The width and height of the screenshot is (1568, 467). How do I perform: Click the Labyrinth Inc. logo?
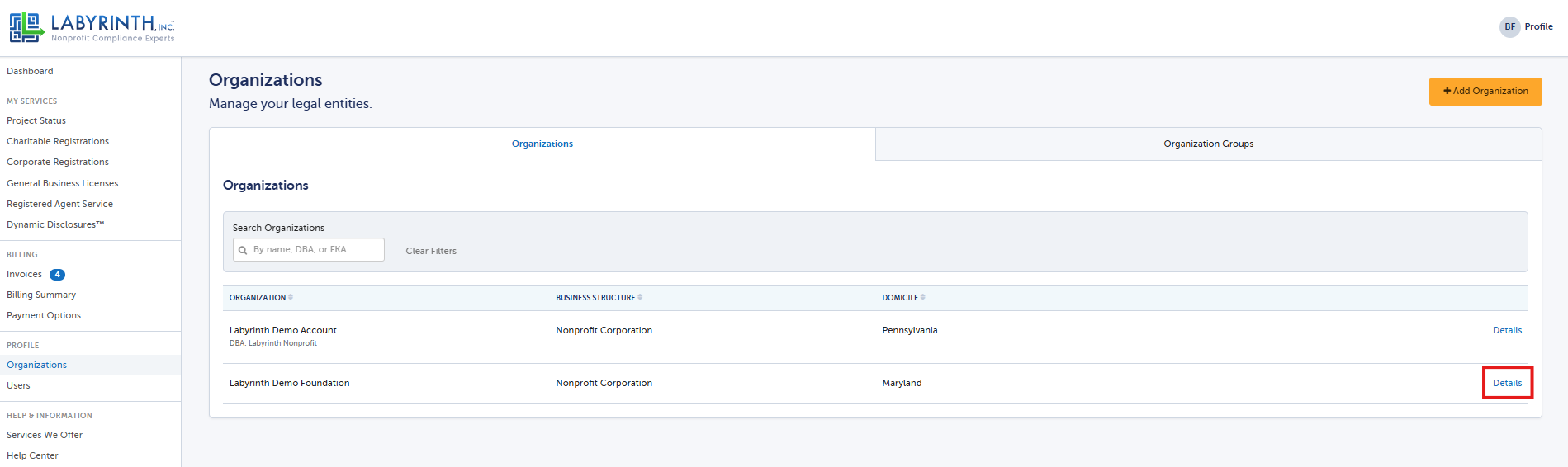(x=92, y=27)
